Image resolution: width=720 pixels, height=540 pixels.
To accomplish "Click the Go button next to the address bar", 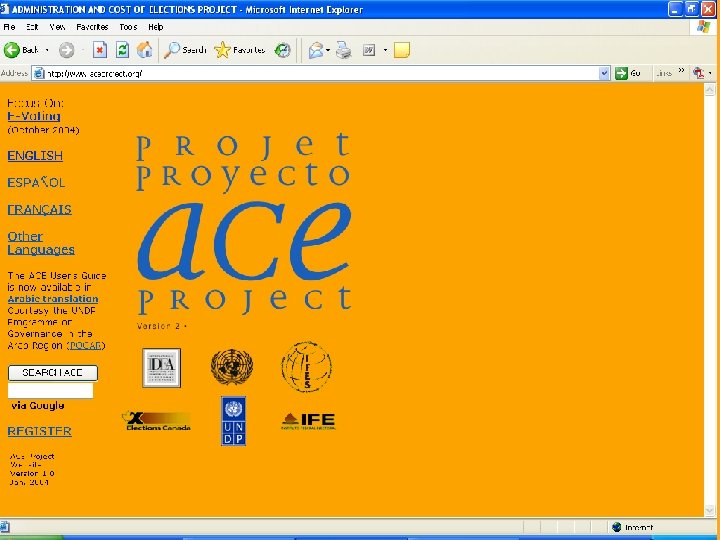I will pos(628,73).
